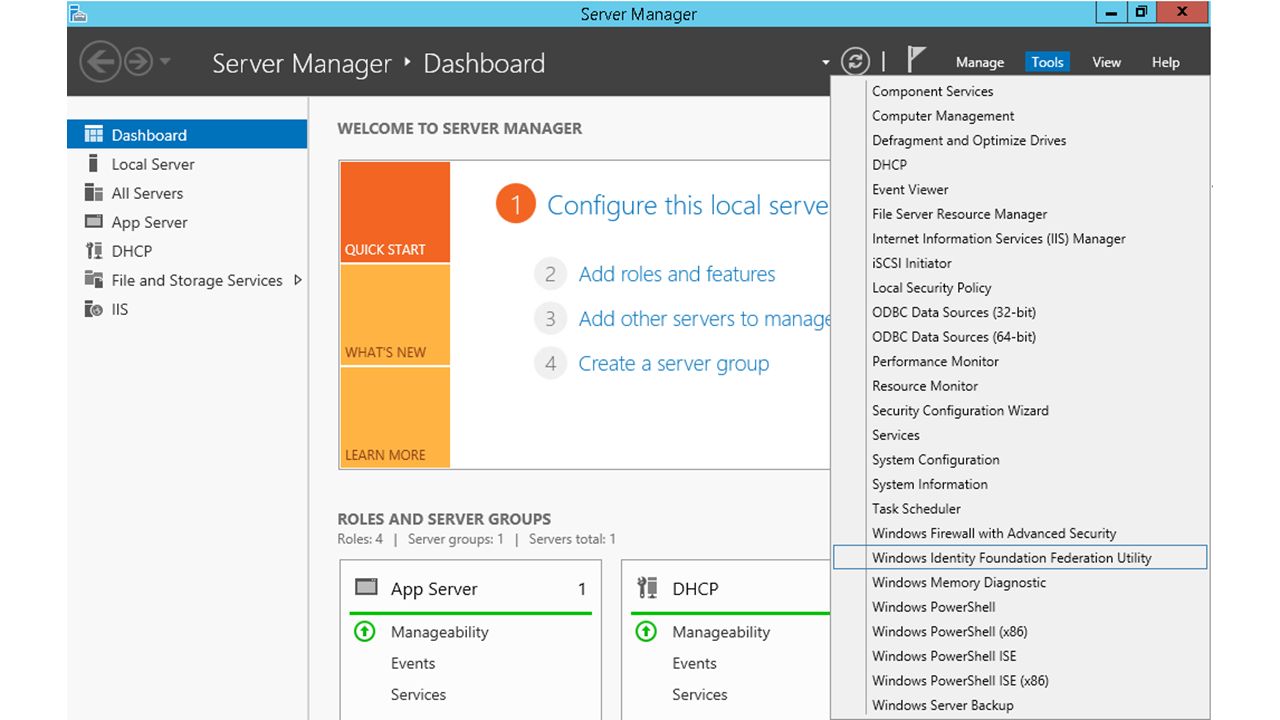Image resolution: width=1280 pixels, height=720 pixels.
Task: Click the refresh icon in header
Action: [x=855, y=62]
